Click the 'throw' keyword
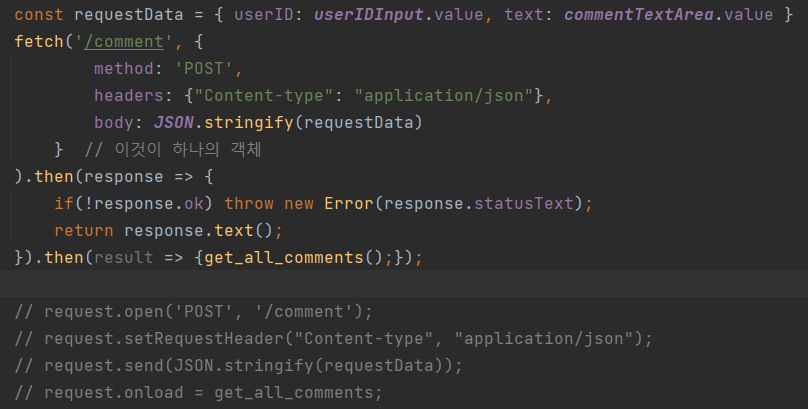This screenshot has height=409, width=808. coord(249,203)
